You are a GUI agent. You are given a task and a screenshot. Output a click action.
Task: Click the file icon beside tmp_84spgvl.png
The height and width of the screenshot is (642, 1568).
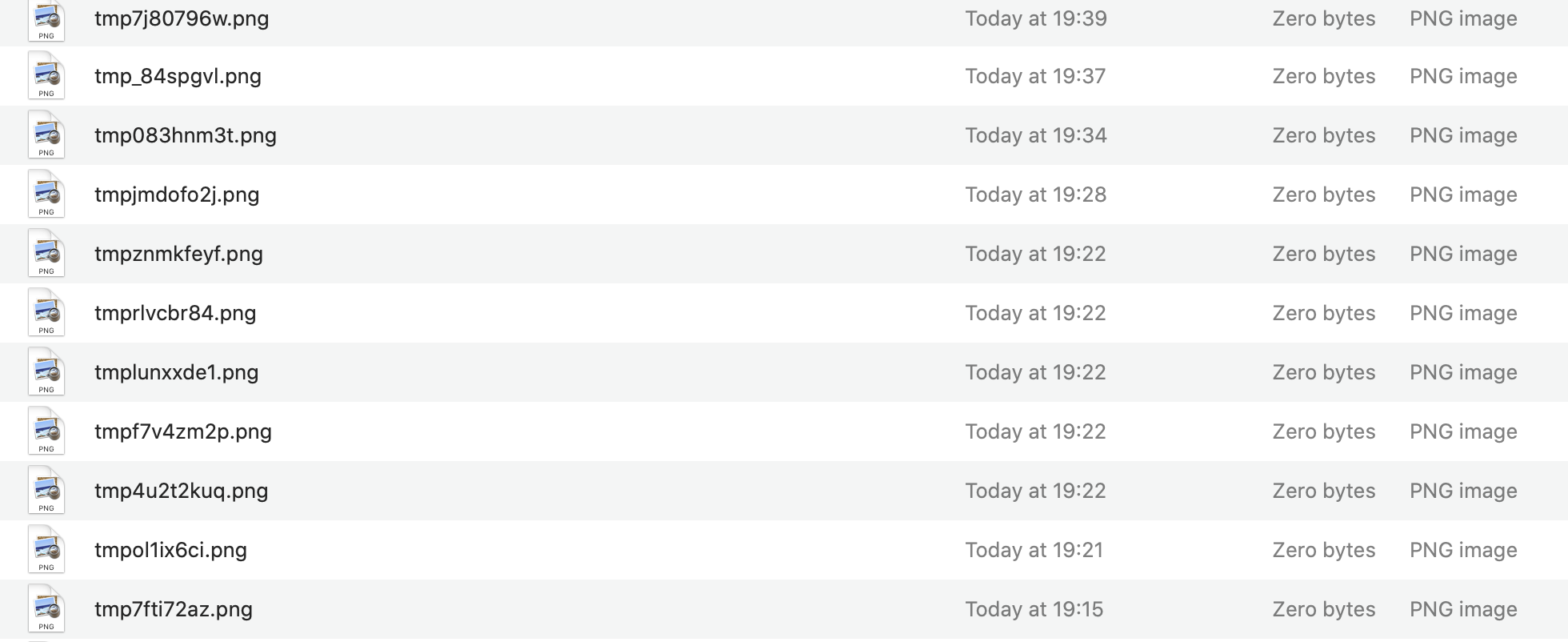[x=46, y=76]
